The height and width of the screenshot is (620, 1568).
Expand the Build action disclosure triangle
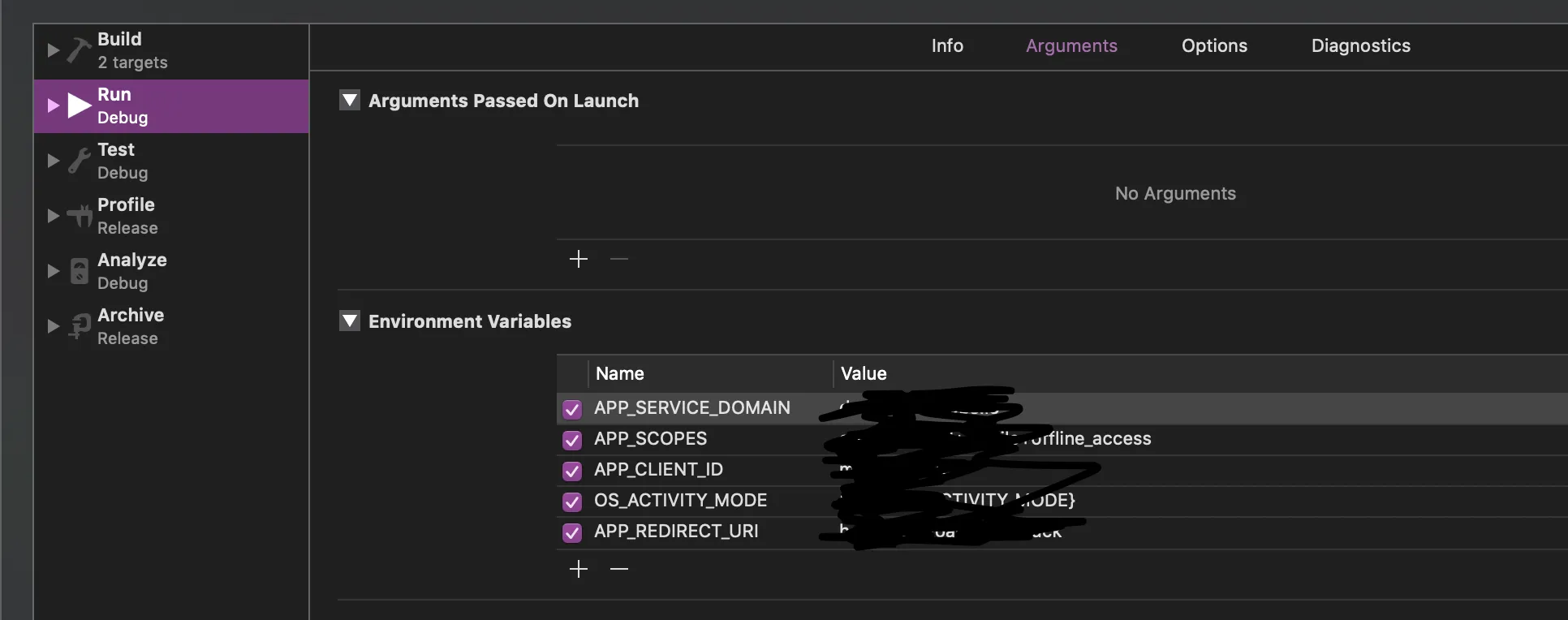pyautogui.click(x=54, y=50)
